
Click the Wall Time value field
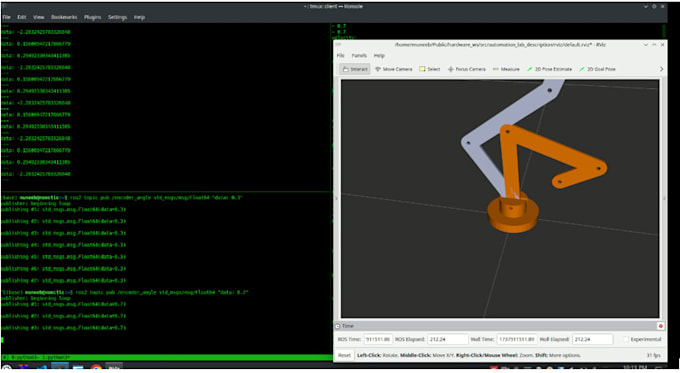(x=517, y=339)
